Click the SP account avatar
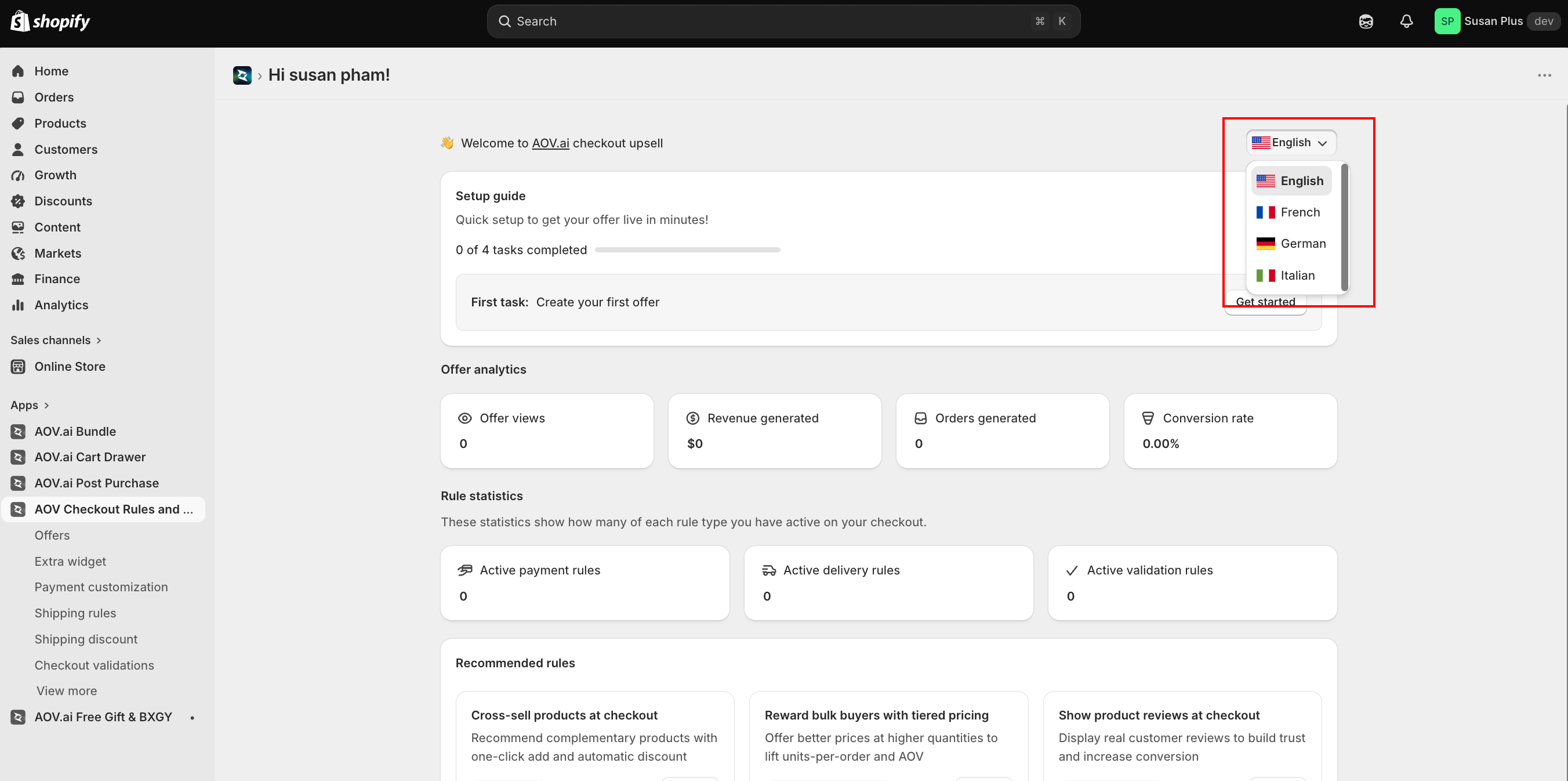 1447,21
